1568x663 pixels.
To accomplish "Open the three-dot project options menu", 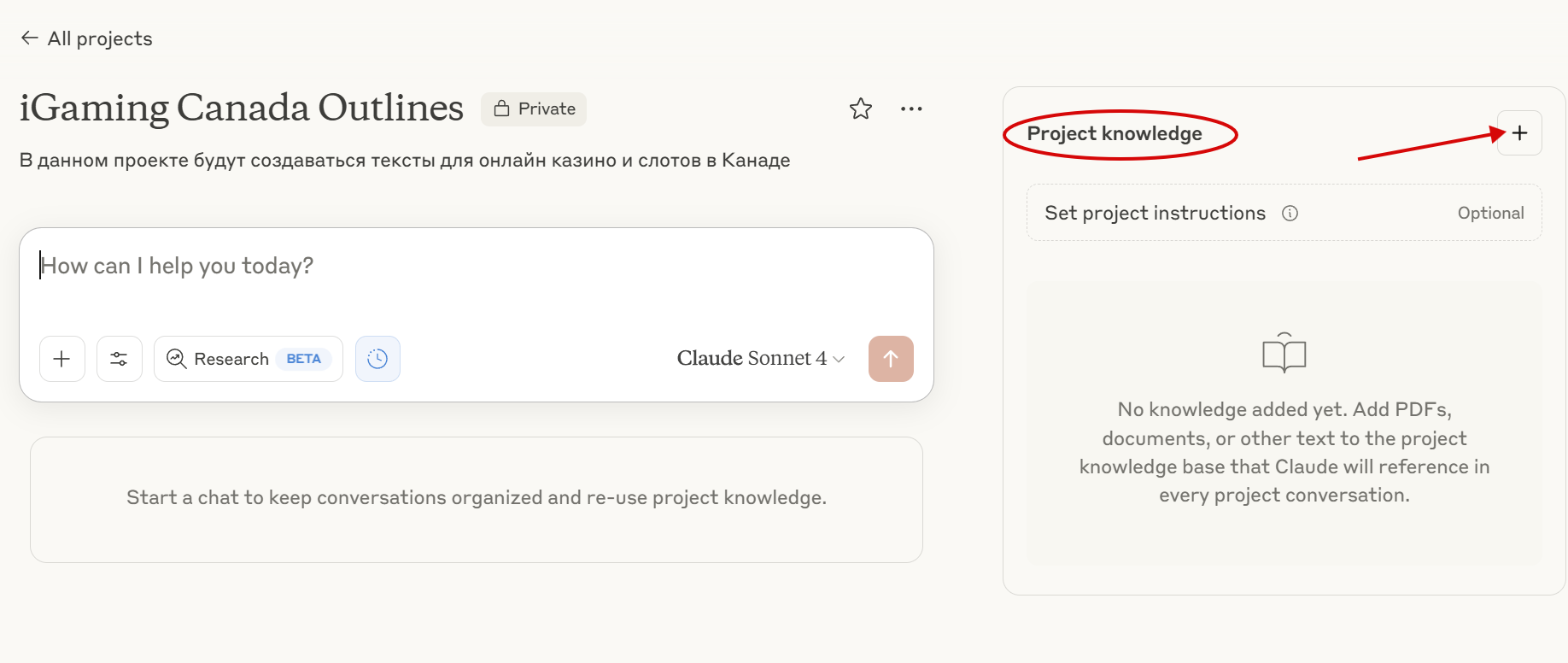I will point(911,109).
